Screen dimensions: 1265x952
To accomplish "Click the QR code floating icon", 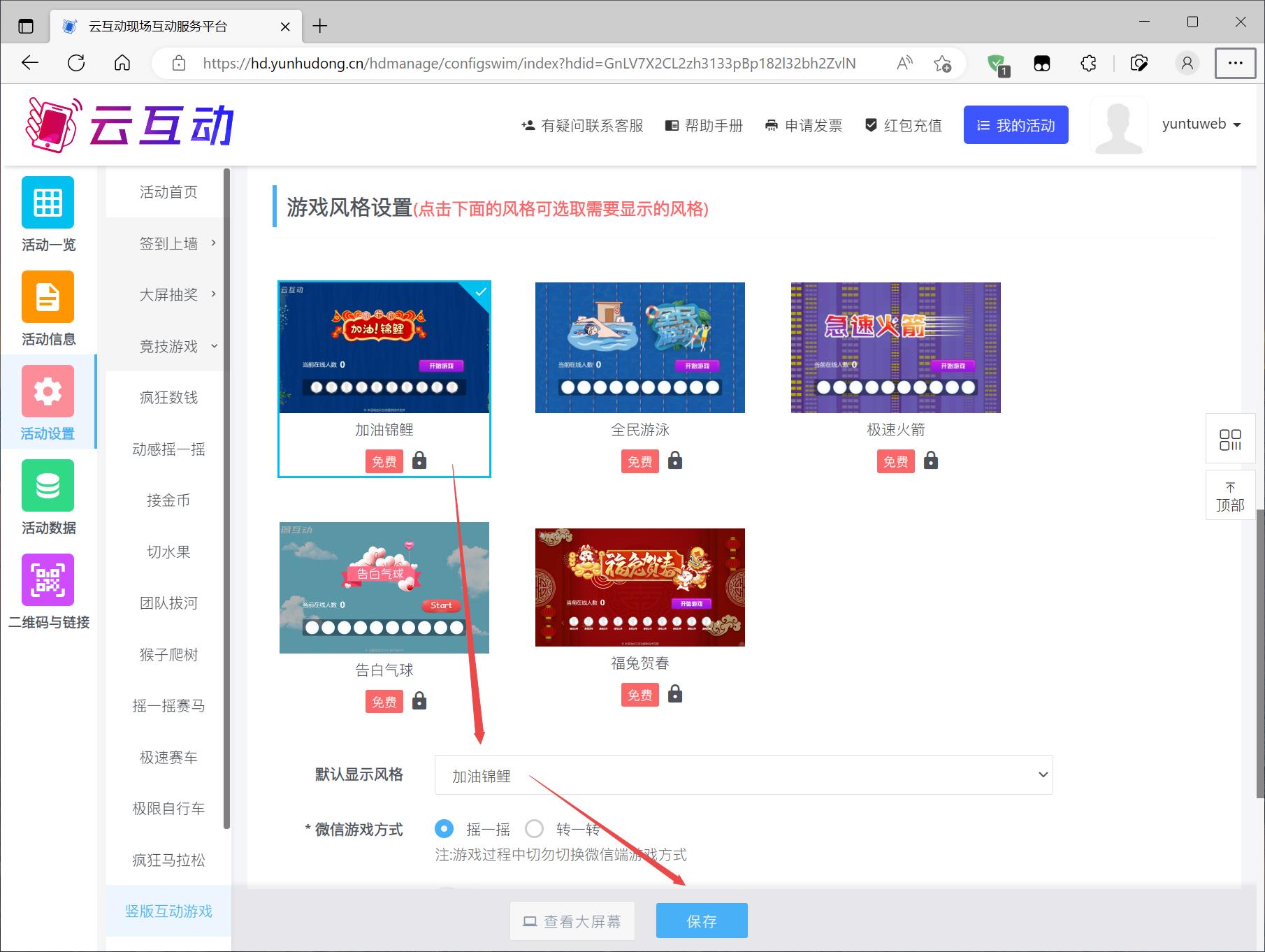I will coord(1230,439).
